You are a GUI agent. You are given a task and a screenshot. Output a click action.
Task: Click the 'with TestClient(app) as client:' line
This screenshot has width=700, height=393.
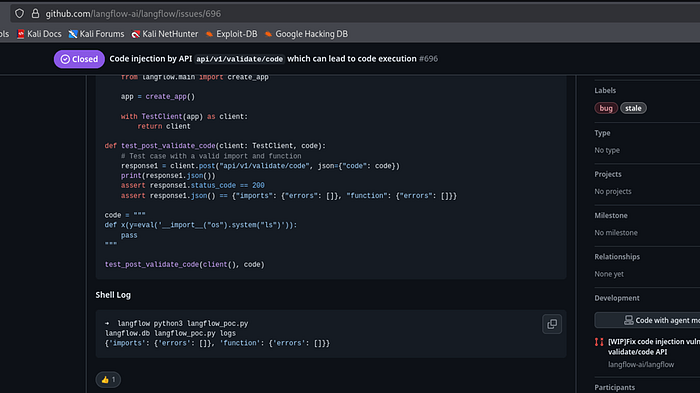pyautogui.click(x=184, y=117)
